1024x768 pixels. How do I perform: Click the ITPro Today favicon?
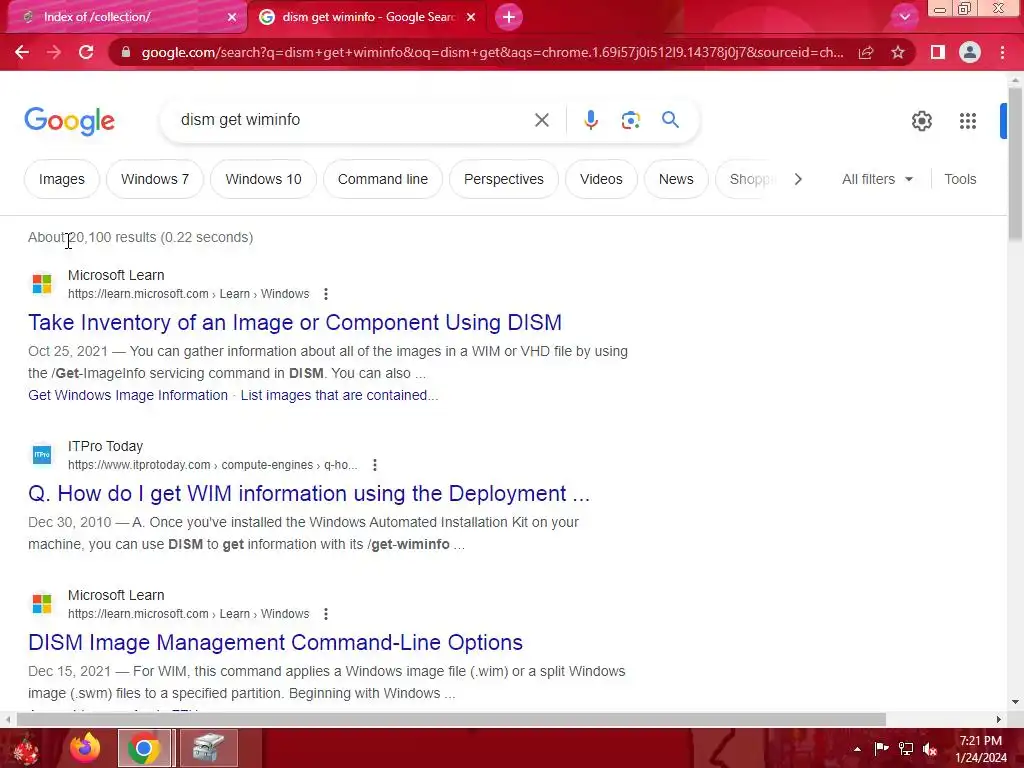pyautogui.click(x=42, y=455)
